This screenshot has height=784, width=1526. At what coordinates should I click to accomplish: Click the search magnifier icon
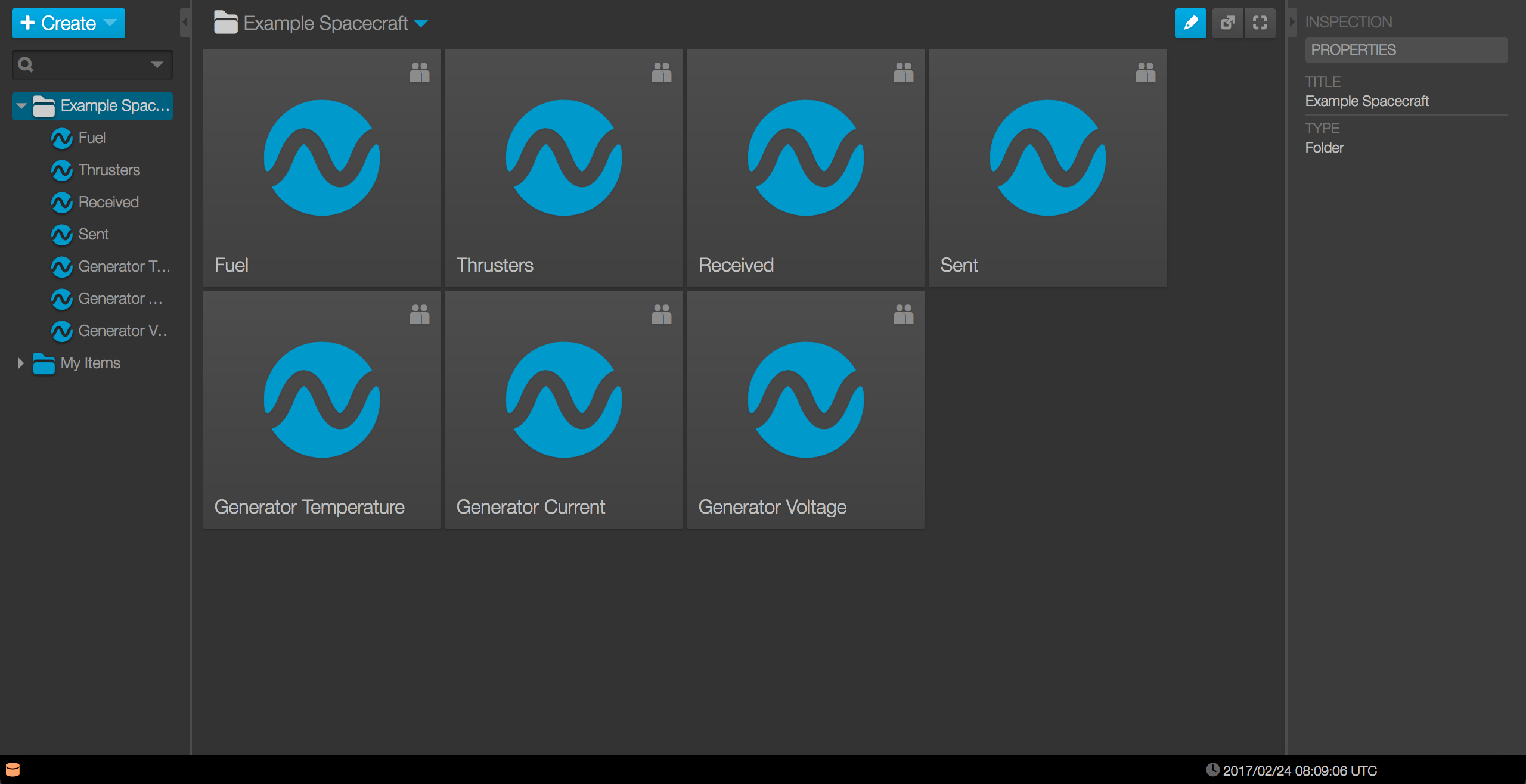click(x=26, y=64)
